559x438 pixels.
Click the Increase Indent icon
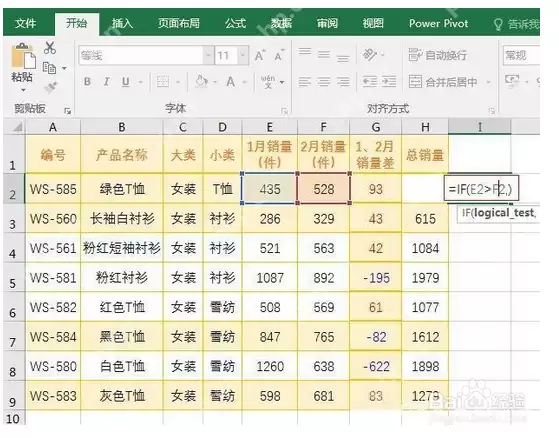pyautogui.click(x=389, y=82)
